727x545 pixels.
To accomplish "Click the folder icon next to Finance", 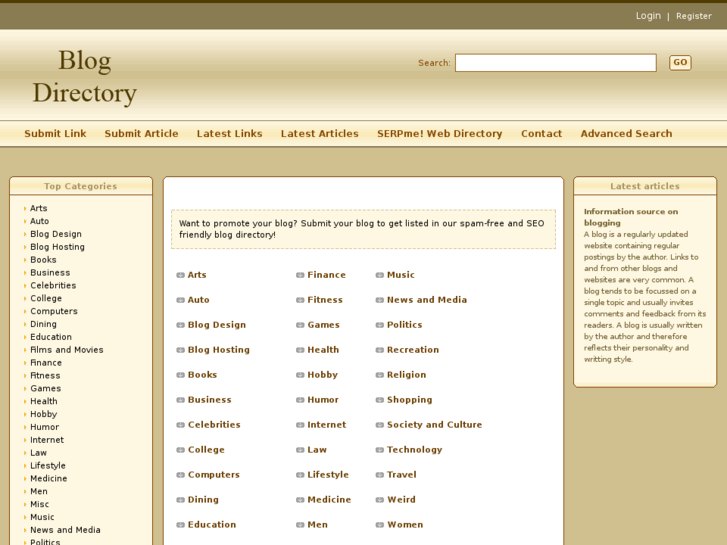I will pos(300,275).
